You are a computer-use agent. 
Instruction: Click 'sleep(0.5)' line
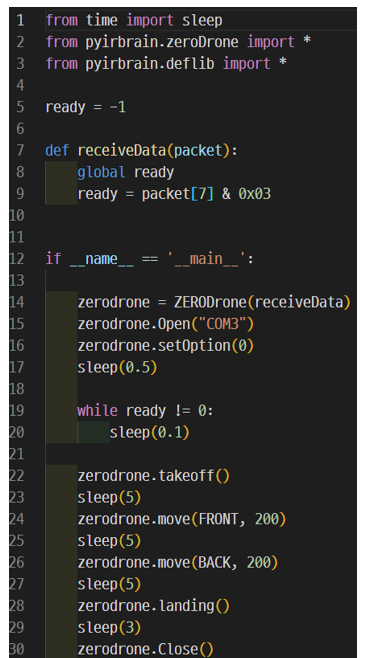[x=117, y=368]
